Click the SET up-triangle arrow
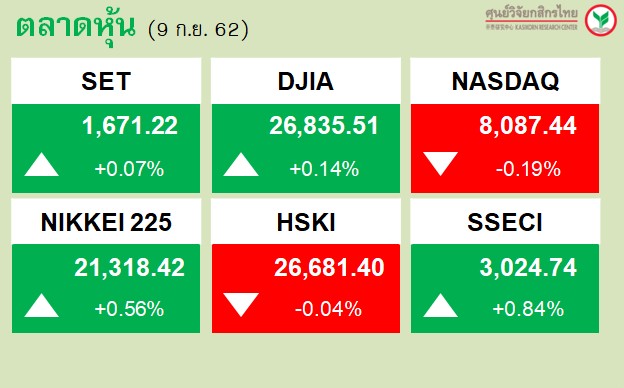The height and width of the screenshot is (388, 624). pyautogui.click(x=41, y=164)
